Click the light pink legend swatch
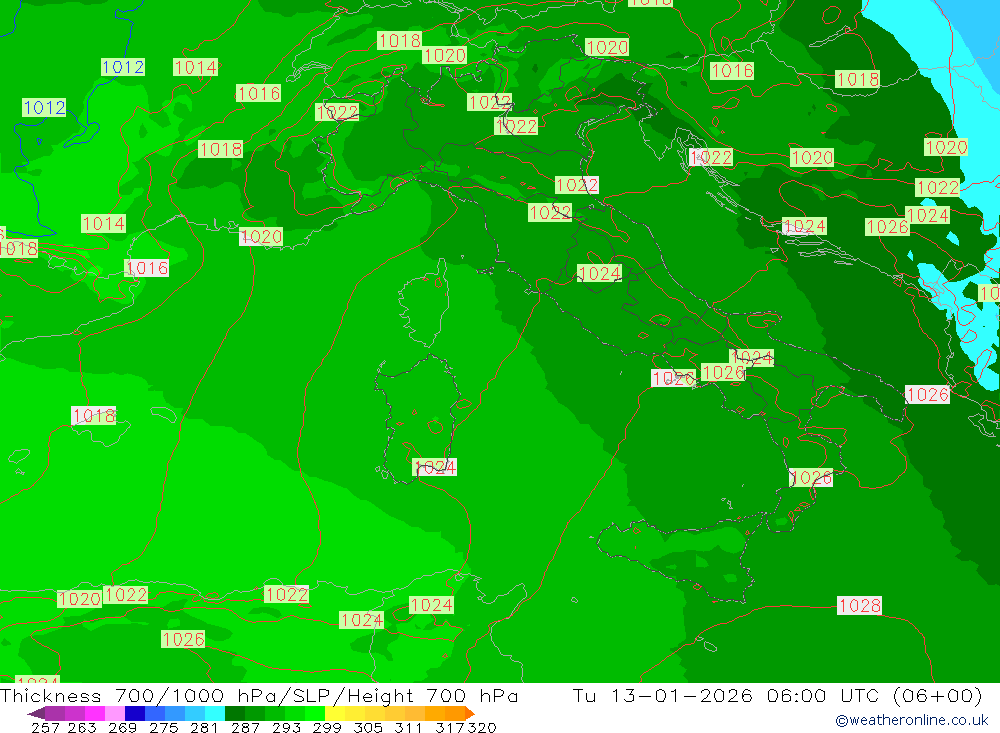The width and height of the screenshot is (1000, 733). point(115,713)
